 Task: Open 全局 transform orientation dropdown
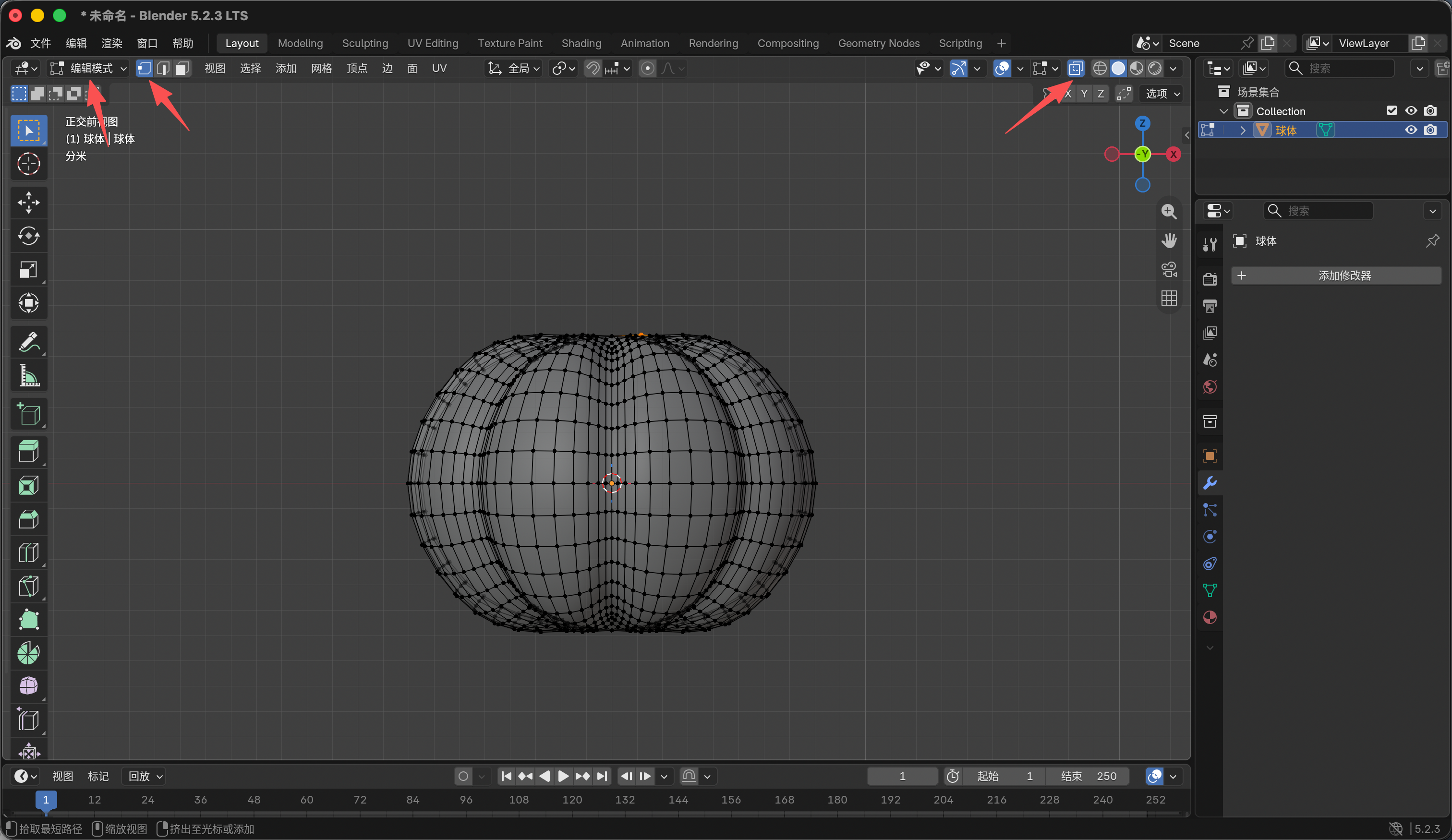(514, 69)
